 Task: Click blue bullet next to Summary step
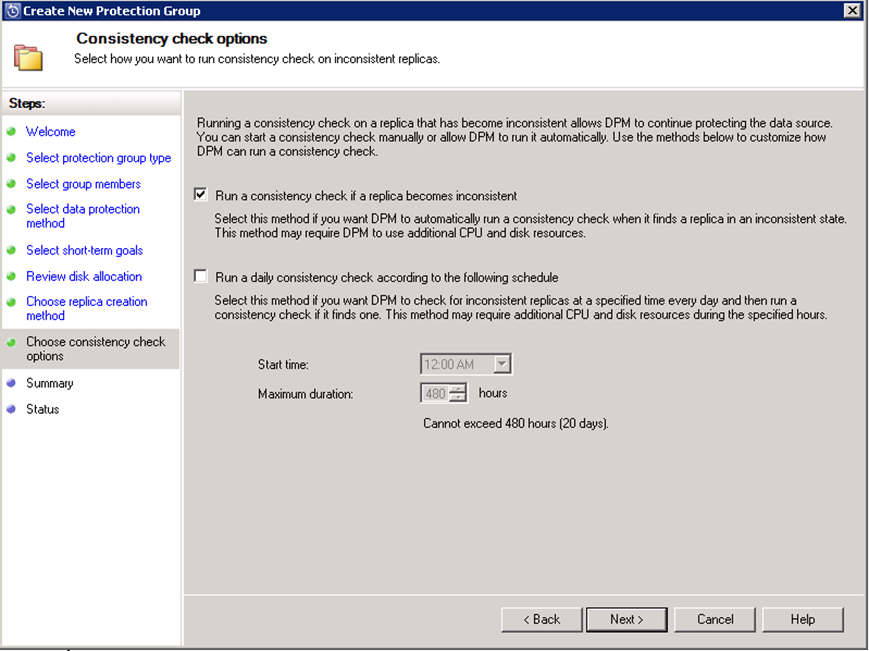11,383
